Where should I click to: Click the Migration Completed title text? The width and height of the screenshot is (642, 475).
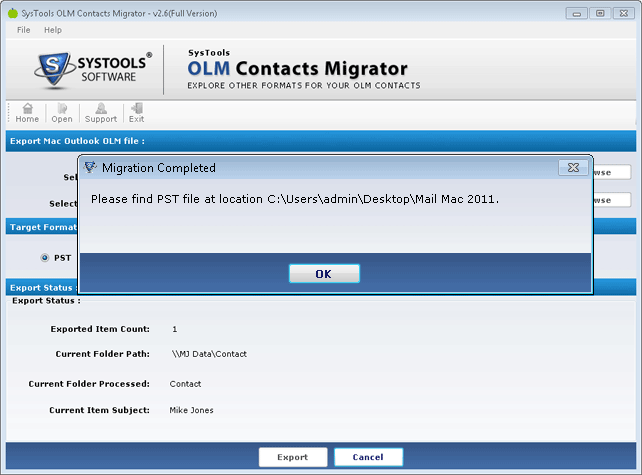pos(159,168)
